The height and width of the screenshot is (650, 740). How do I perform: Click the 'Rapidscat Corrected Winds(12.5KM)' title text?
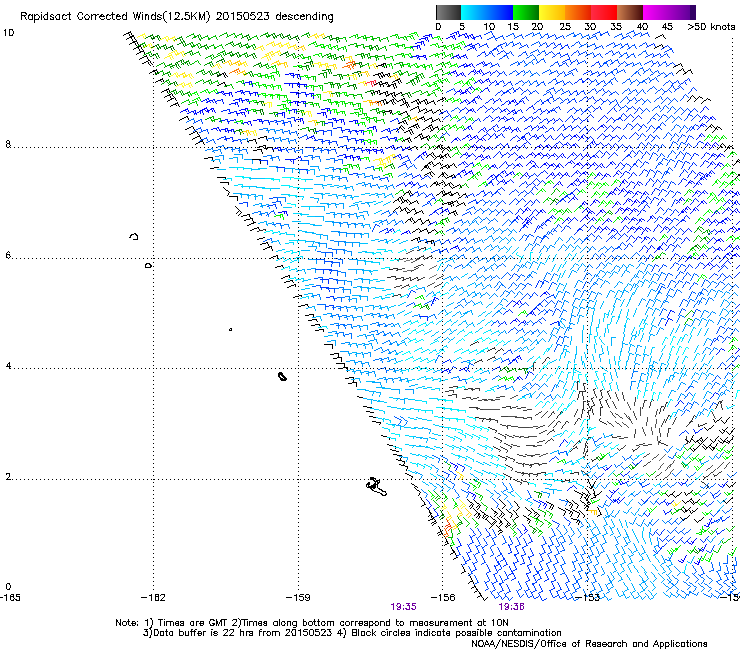point(115,17)
